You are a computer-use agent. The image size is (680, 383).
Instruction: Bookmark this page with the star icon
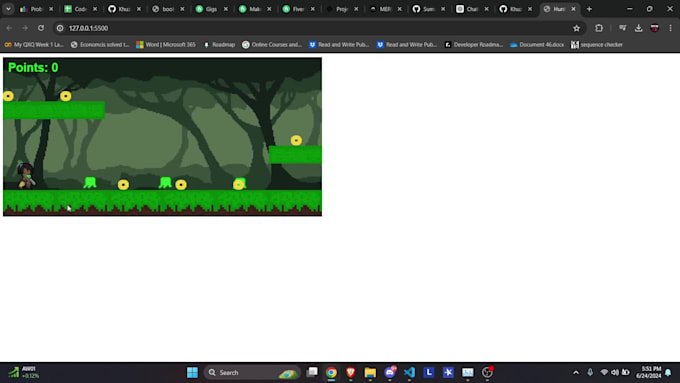click(576, 28)
